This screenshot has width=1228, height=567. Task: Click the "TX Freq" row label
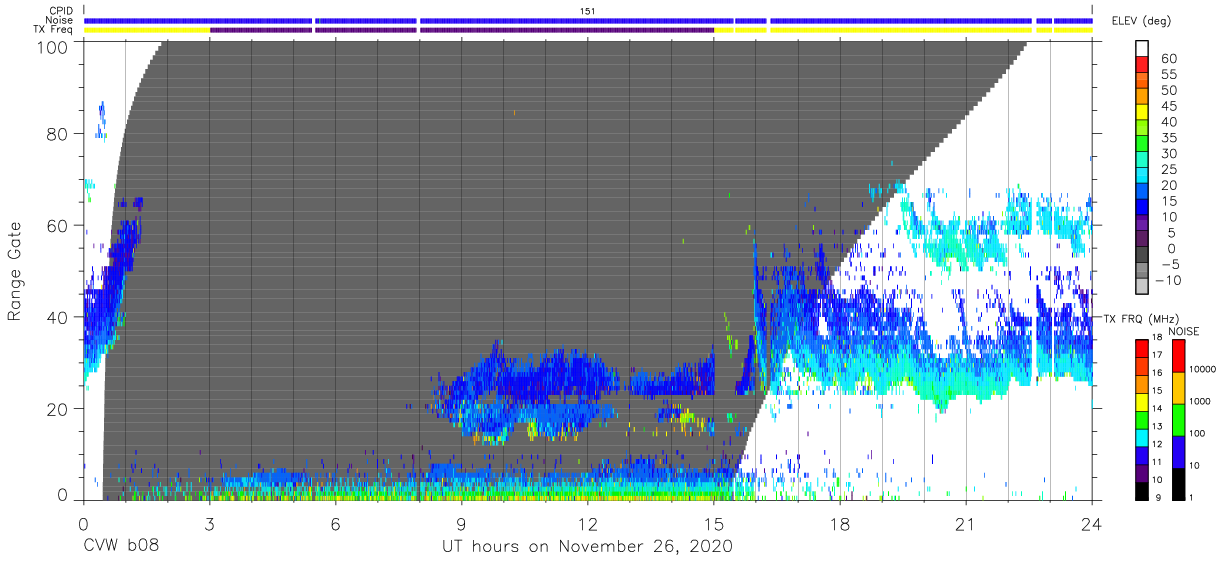pos(54,30)
